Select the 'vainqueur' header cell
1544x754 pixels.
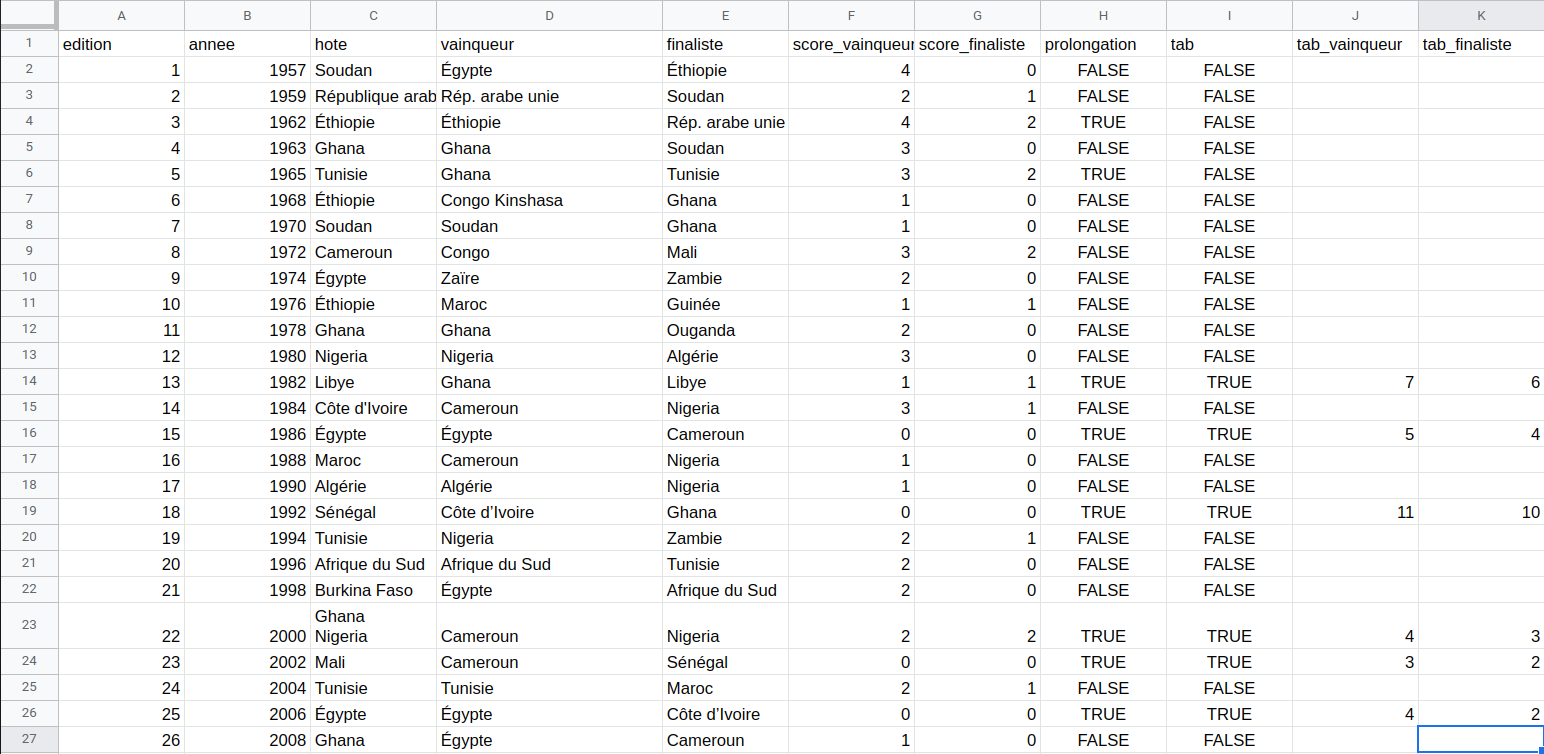(x=549, y=44)
